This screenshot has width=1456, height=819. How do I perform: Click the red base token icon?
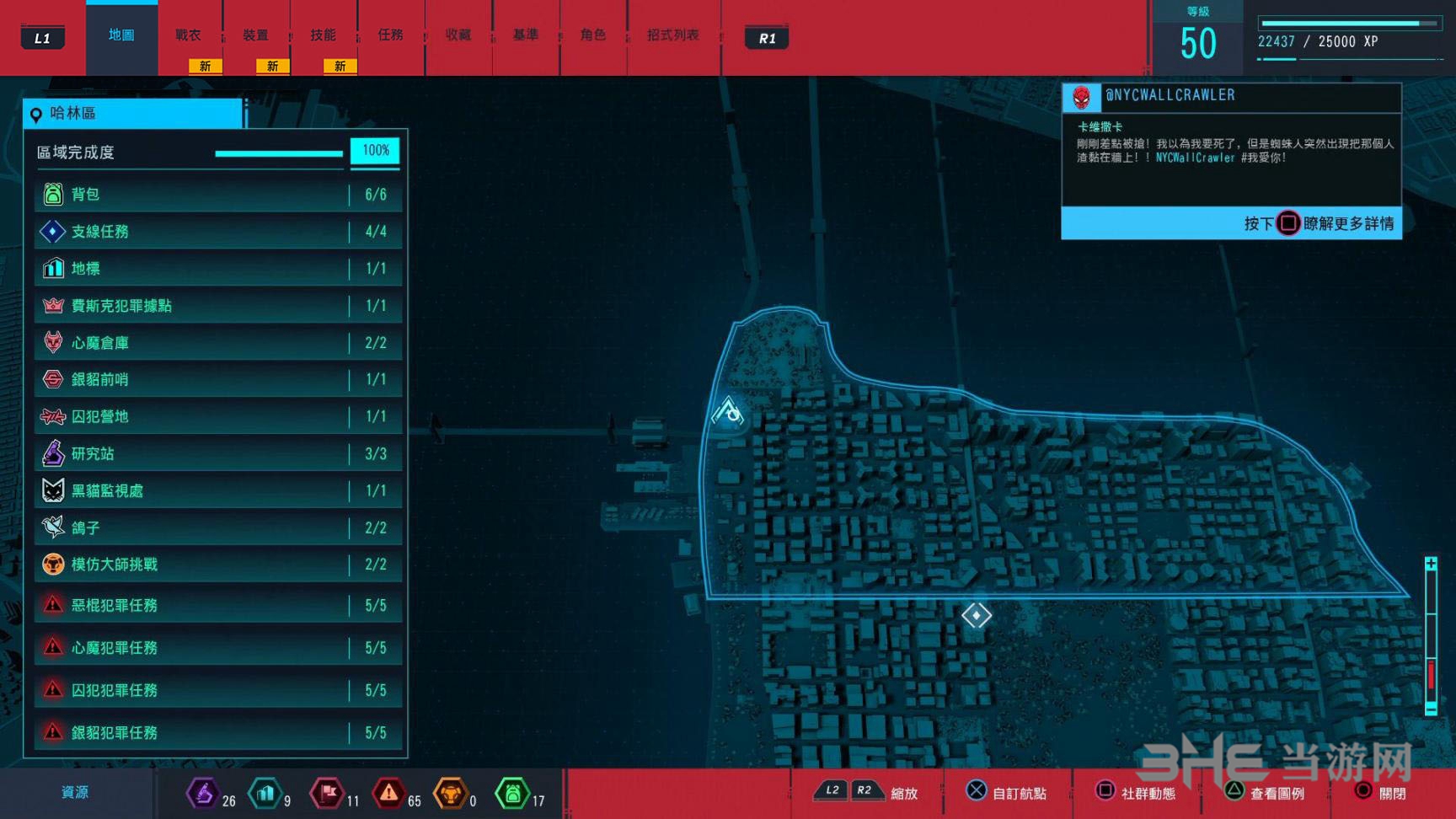pyautogui.click(x=328, y=793)
